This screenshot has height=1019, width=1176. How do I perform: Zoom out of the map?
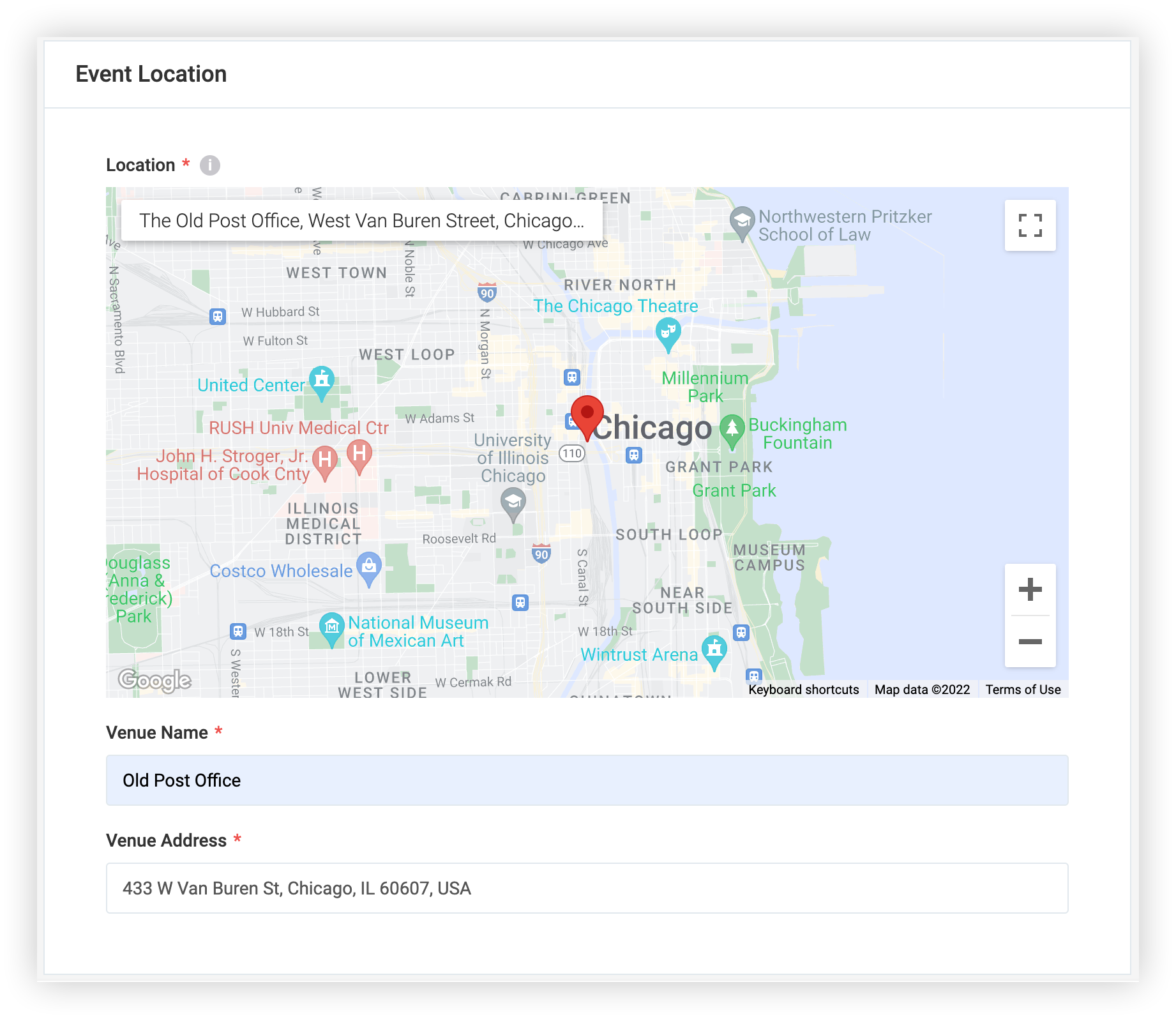pos(1030,642)
